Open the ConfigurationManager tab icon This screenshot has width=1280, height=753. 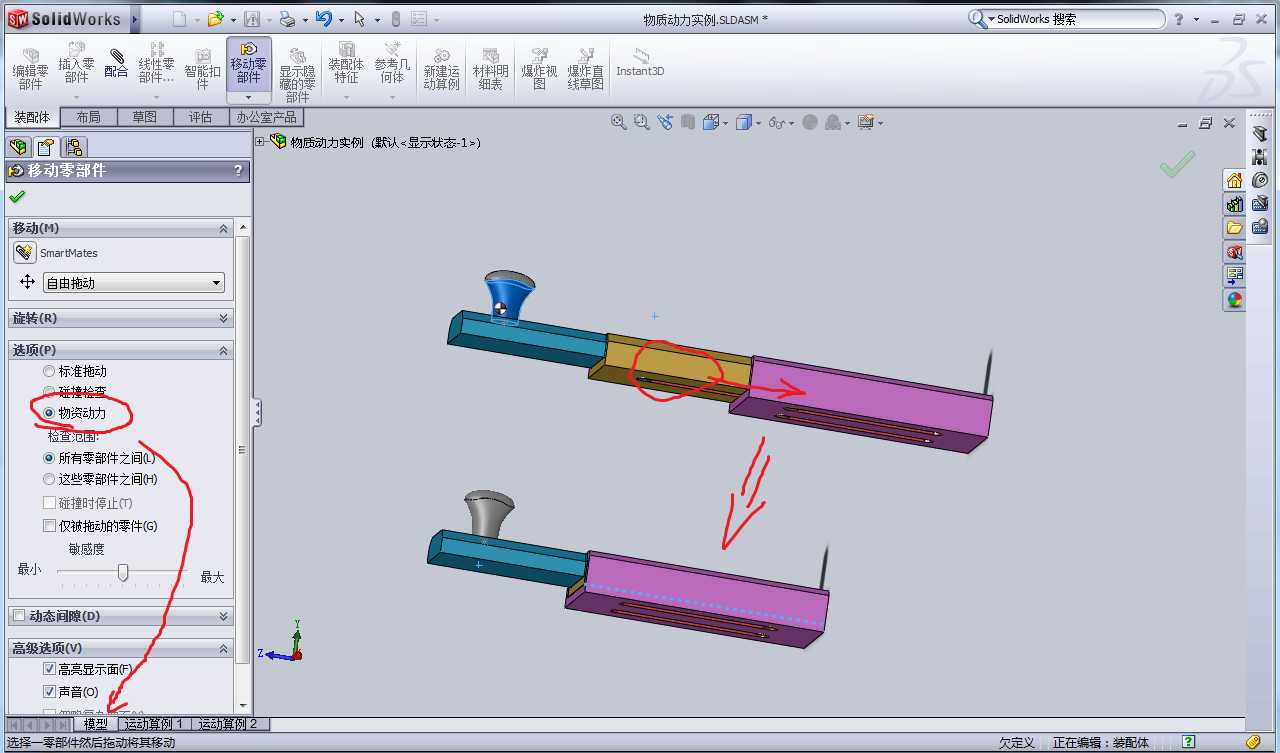pyautogui.click(x=75, y=147)
